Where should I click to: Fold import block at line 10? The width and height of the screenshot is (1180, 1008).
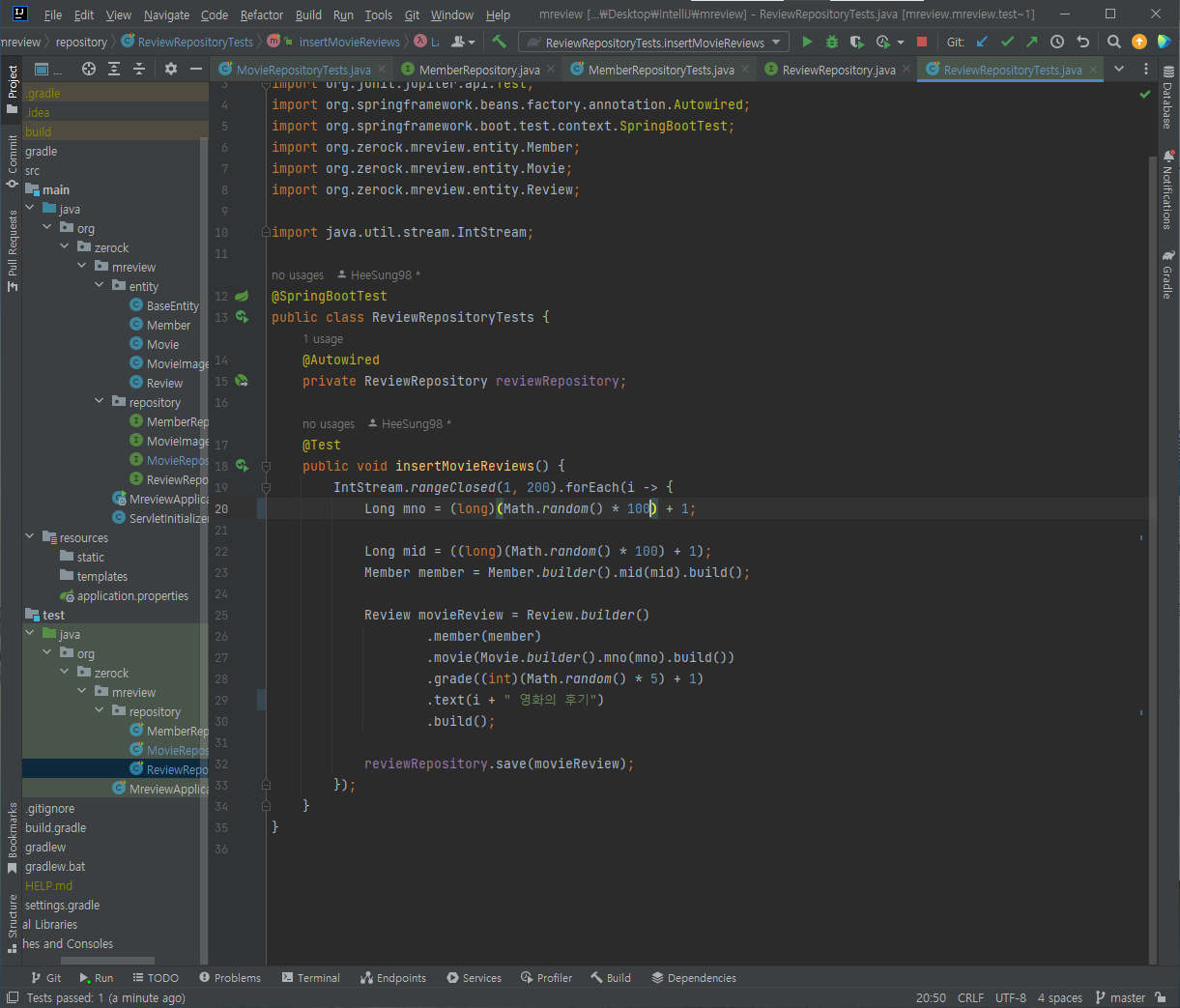point(266,232)
